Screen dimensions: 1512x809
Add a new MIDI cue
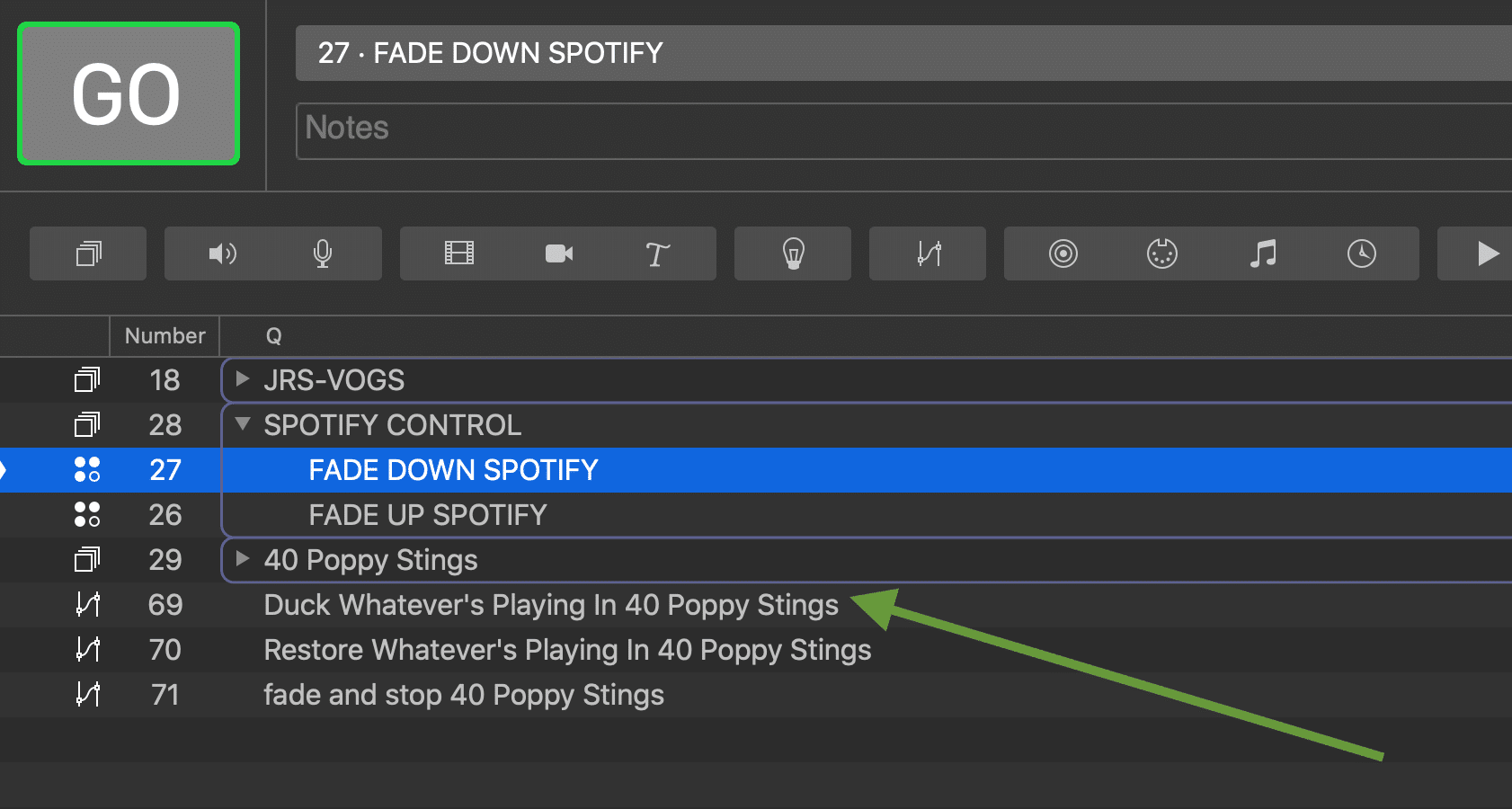[1162, 253]
